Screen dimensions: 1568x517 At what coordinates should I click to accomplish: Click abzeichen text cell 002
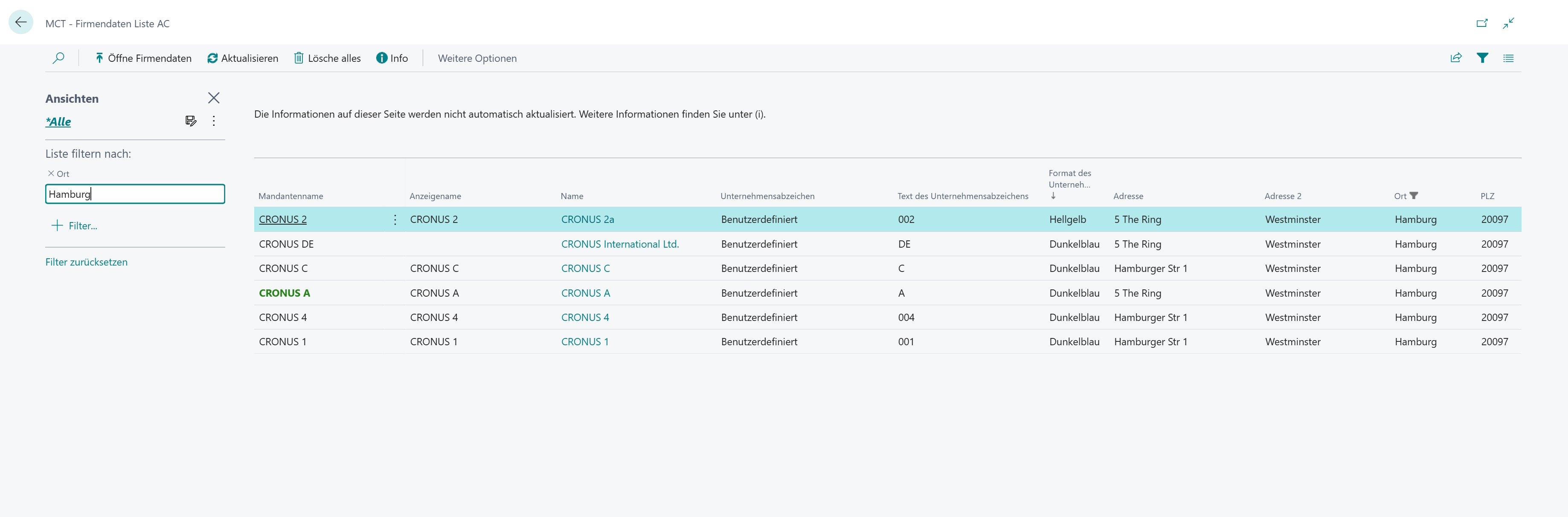pyautogui.click(x=906, y=220)
